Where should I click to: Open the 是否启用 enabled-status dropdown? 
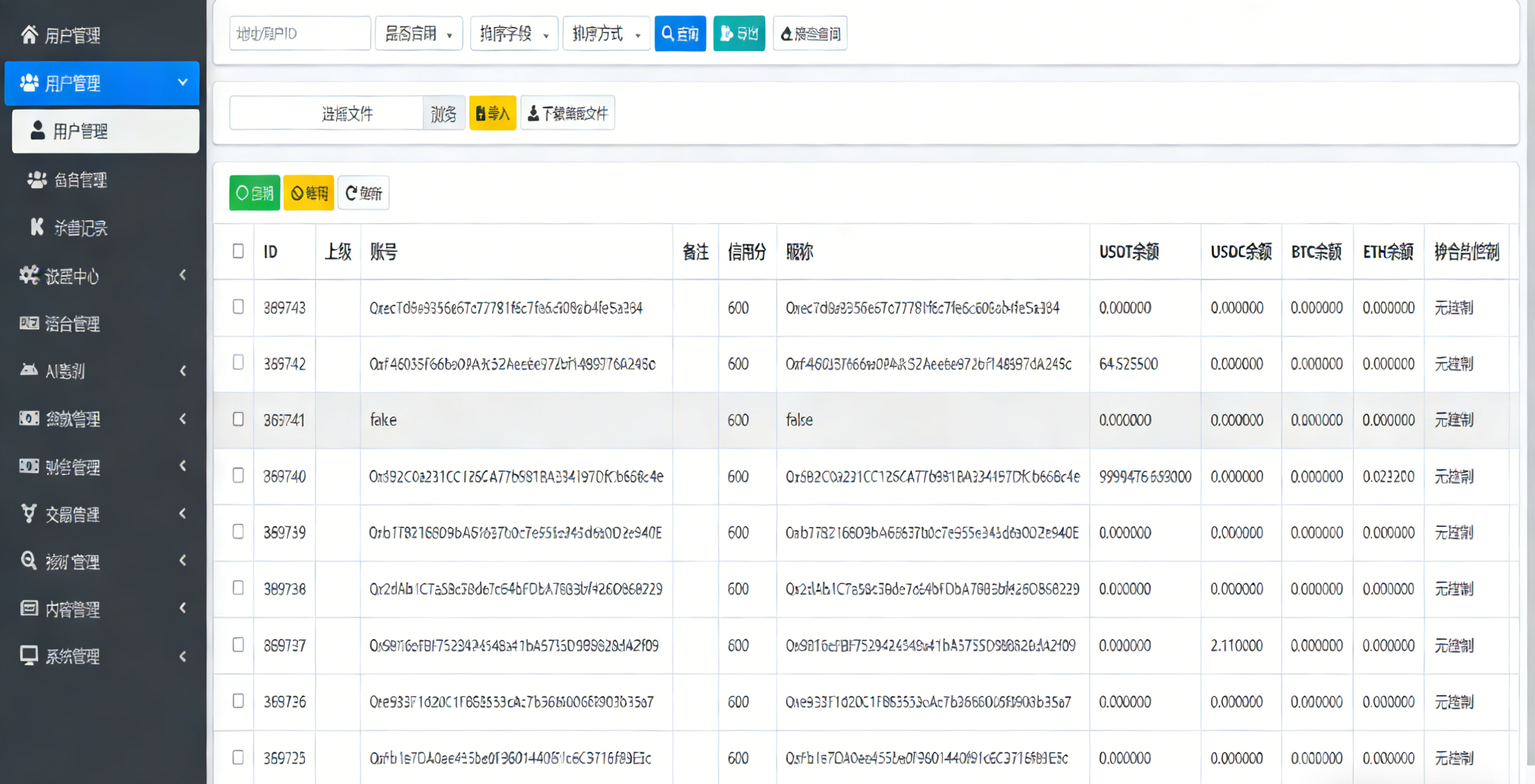point(418,33)
